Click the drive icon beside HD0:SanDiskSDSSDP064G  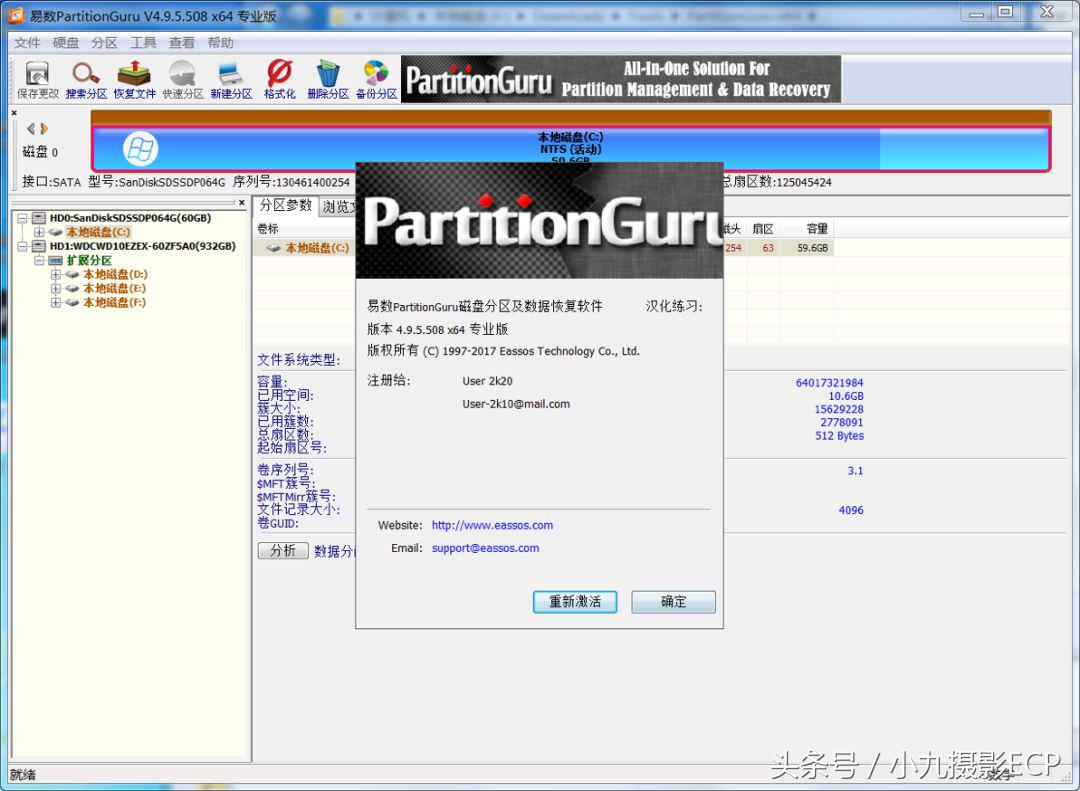(39, 218)
